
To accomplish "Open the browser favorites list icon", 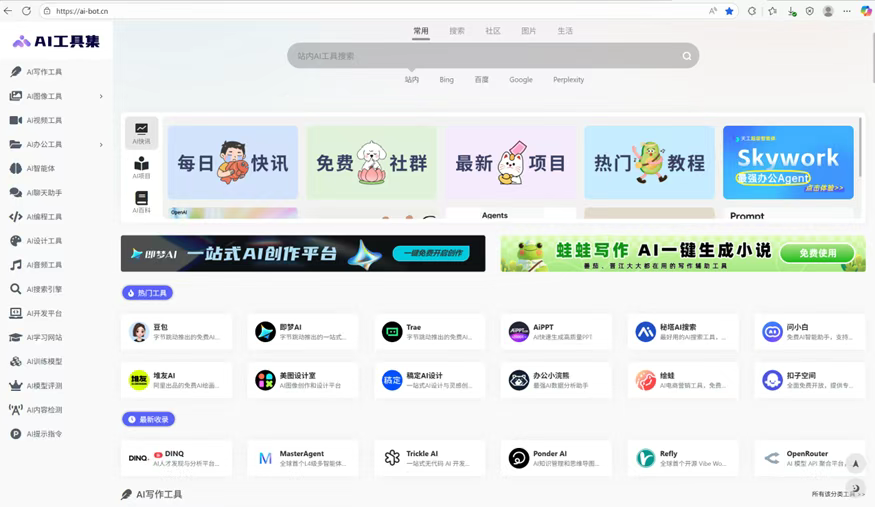I will [x=772, y=11].
